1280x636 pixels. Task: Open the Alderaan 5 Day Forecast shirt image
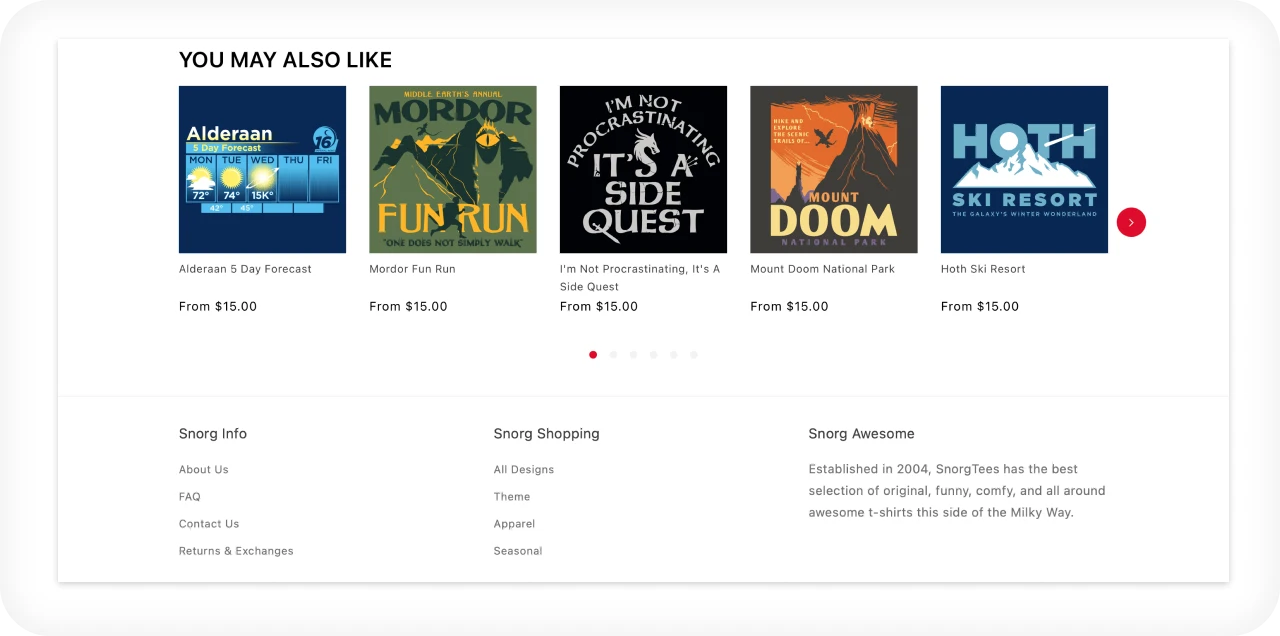click(x=262, y=169)
